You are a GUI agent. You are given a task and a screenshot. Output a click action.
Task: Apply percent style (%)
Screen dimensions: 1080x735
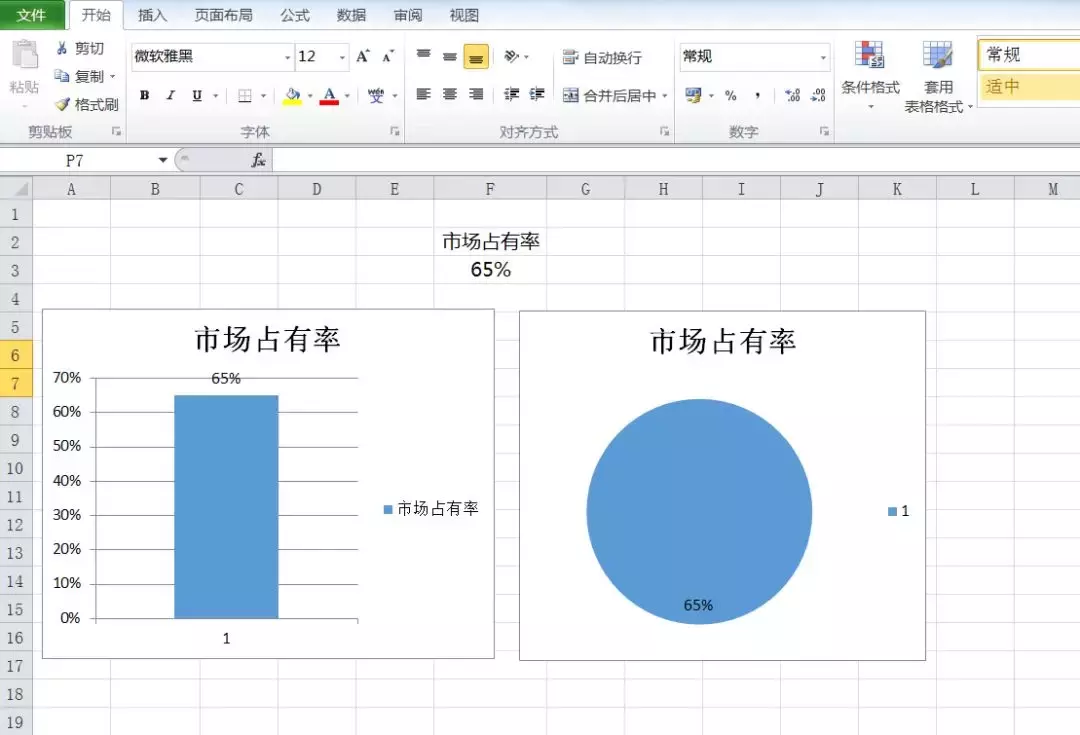[731, 95]
